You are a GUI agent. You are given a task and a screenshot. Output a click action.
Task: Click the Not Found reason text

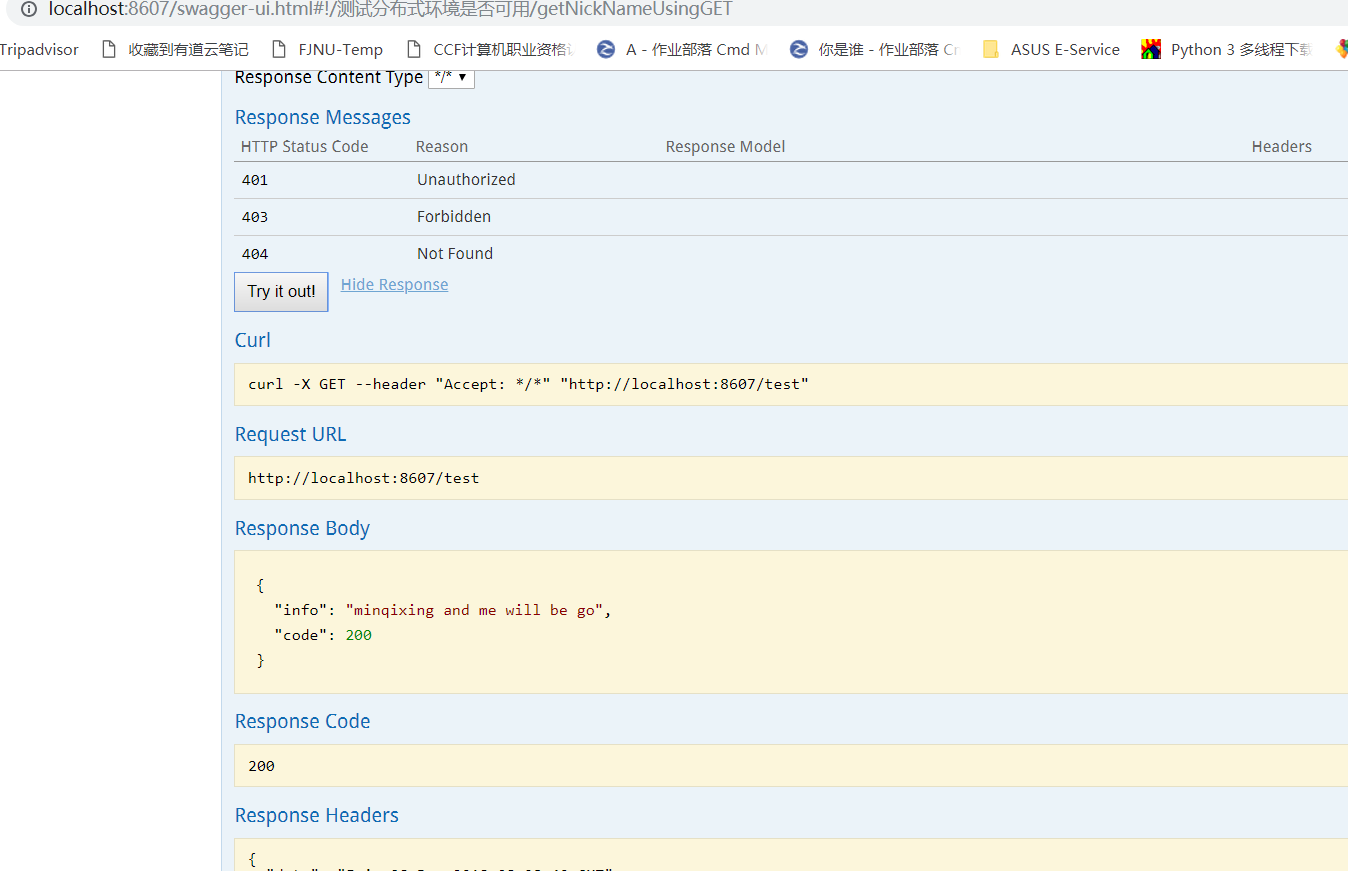click(455, 254)
